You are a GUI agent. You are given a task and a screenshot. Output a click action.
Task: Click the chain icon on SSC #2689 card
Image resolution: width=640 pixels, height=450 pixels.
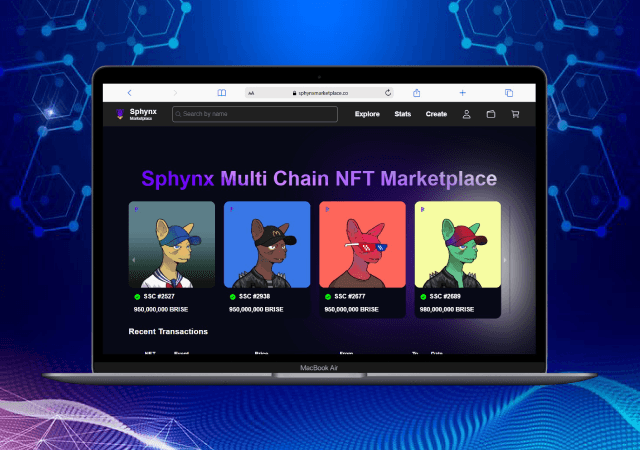click(x=422, y=209)
